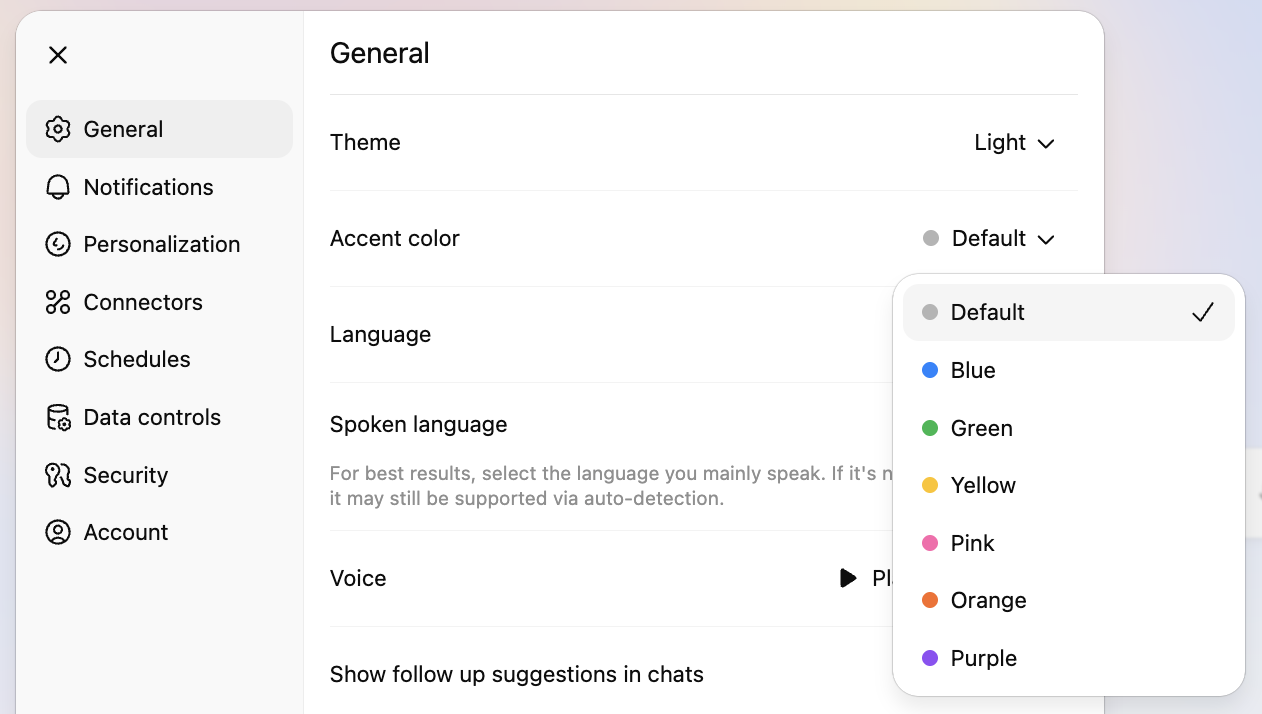Choose Default accent color option

coord(1068,312)
